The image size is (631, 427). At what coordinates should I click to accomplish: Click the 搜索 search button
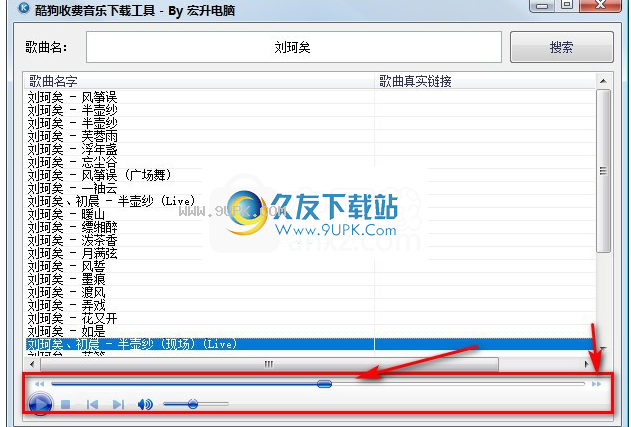click(561, 47)
